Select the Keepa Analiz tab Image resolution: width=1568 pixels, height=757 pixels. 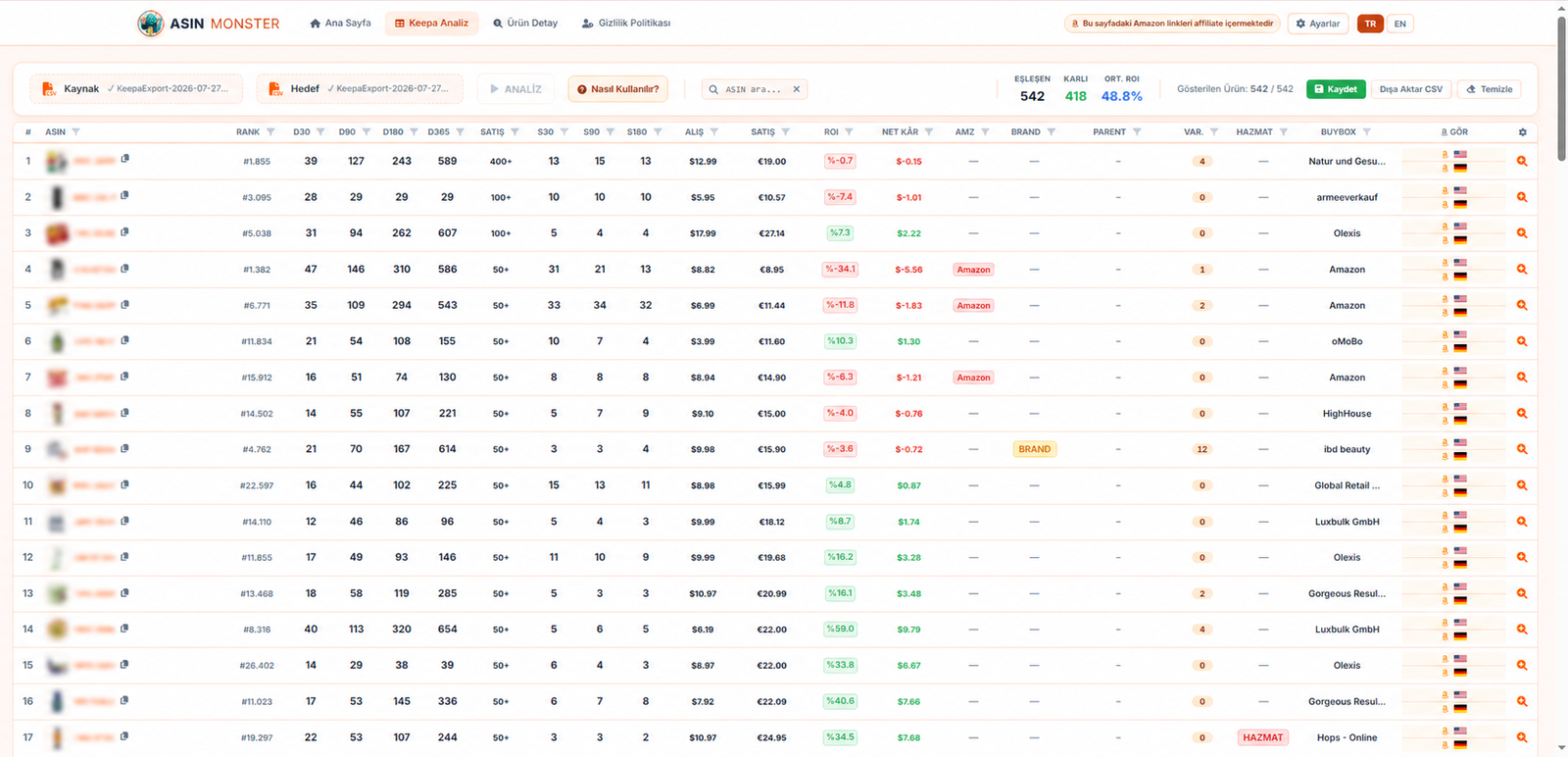tap(431, 23)
